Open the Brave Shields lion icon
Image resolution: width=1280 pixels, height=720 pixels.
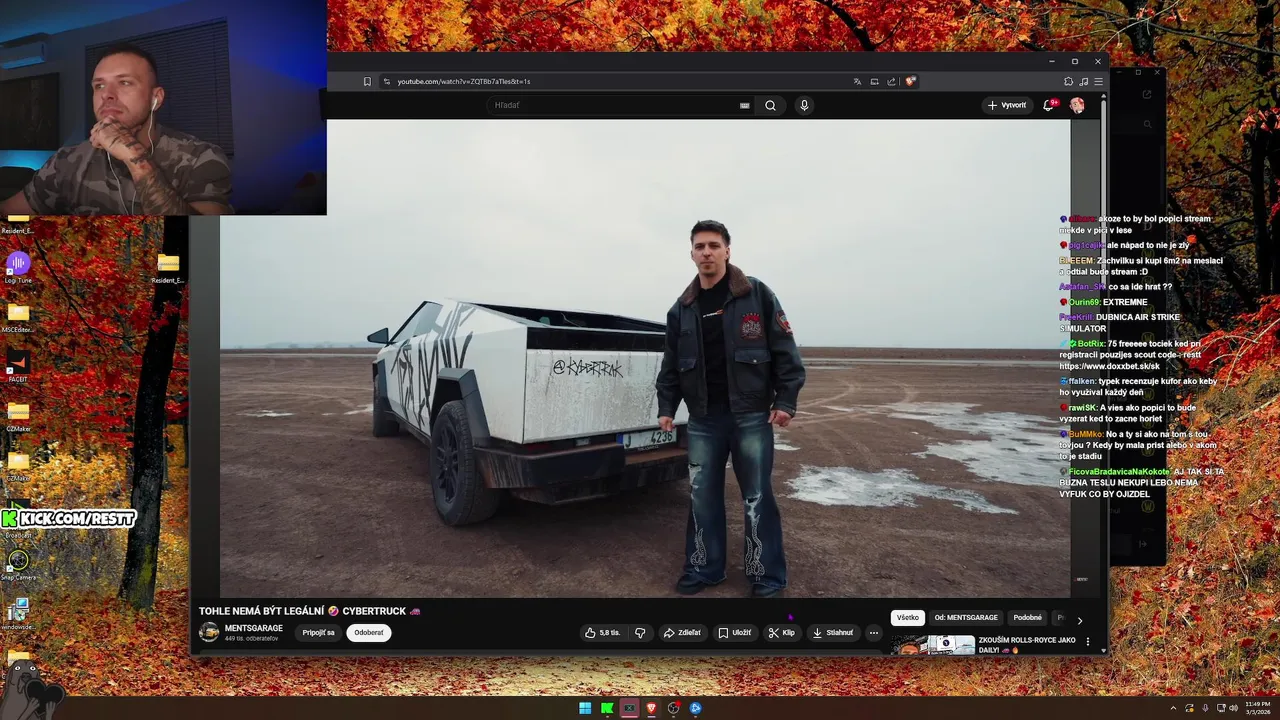(x=910, y=81)
